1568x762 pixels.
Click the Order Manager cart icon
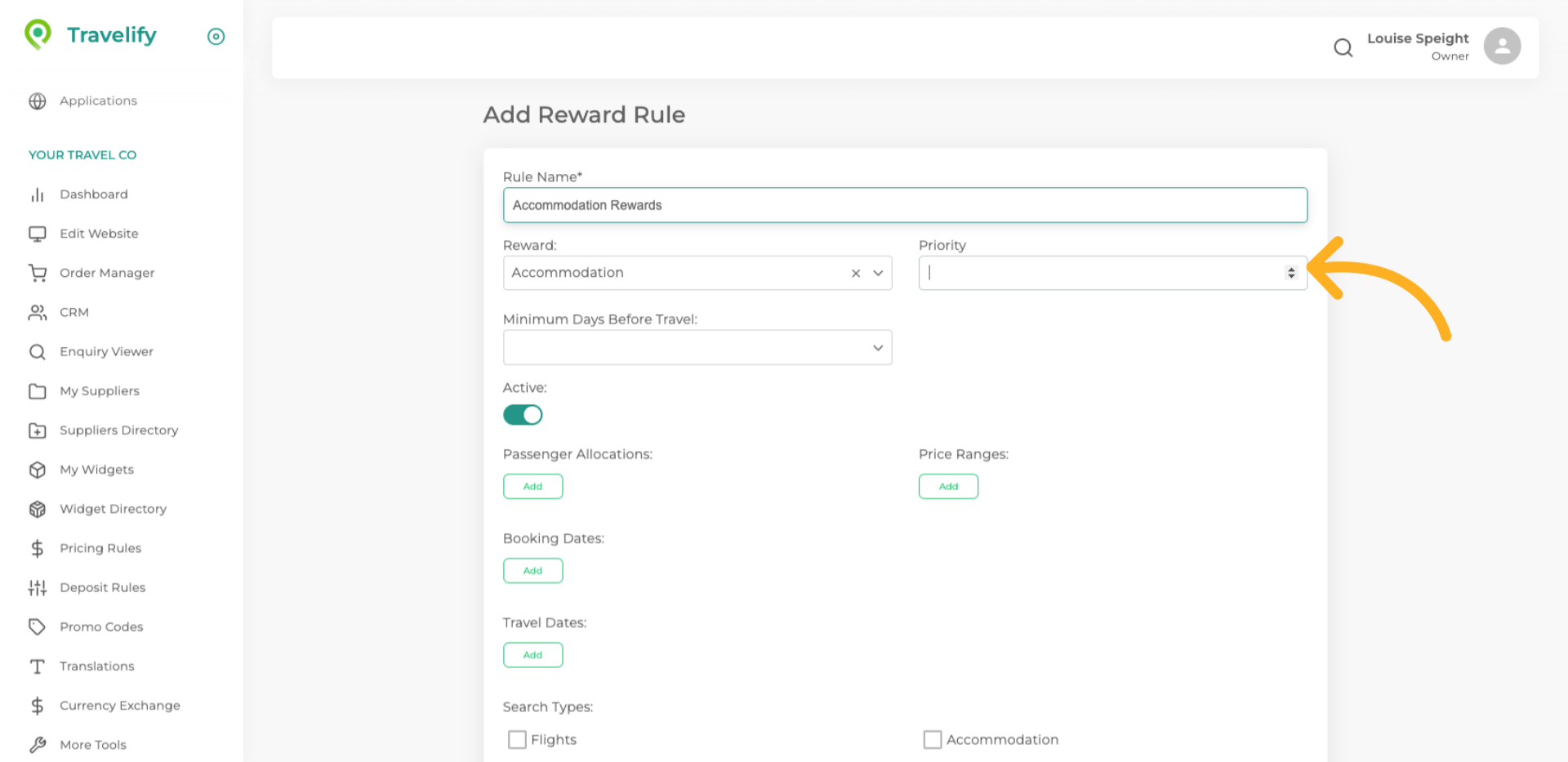pyautogui.click(x=38, y=273)
